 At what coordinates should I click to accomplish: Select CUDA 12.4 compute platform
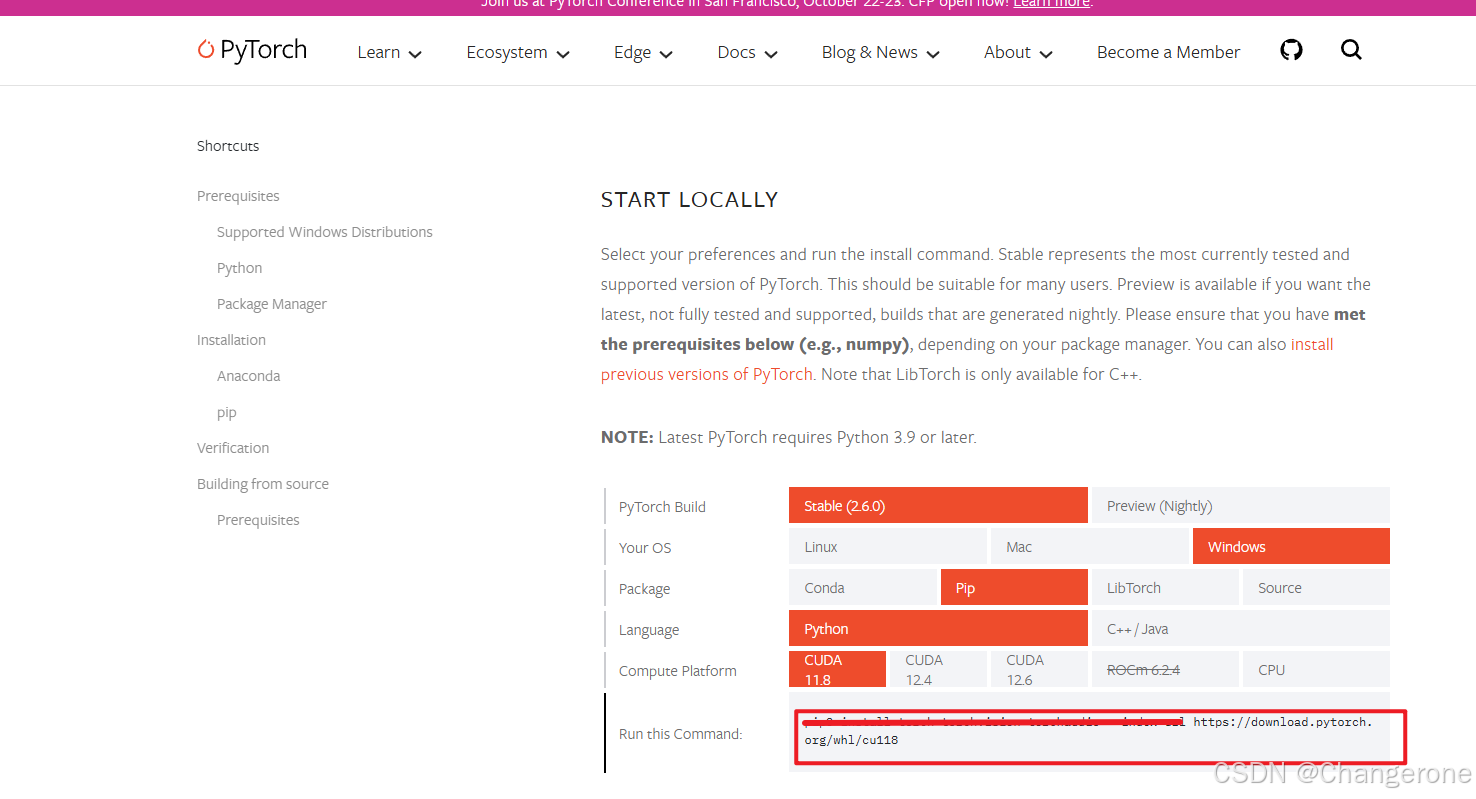point(938,669)
